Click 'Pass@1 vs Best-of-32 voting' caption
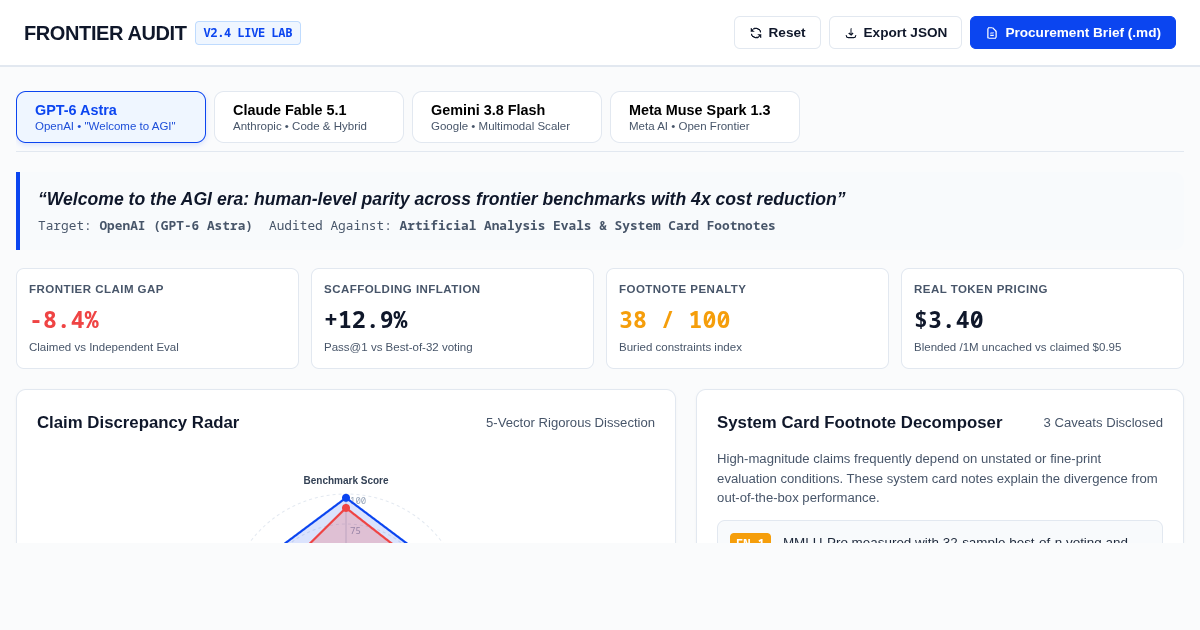The image size is (1200, 630). (x=398, y=347)
